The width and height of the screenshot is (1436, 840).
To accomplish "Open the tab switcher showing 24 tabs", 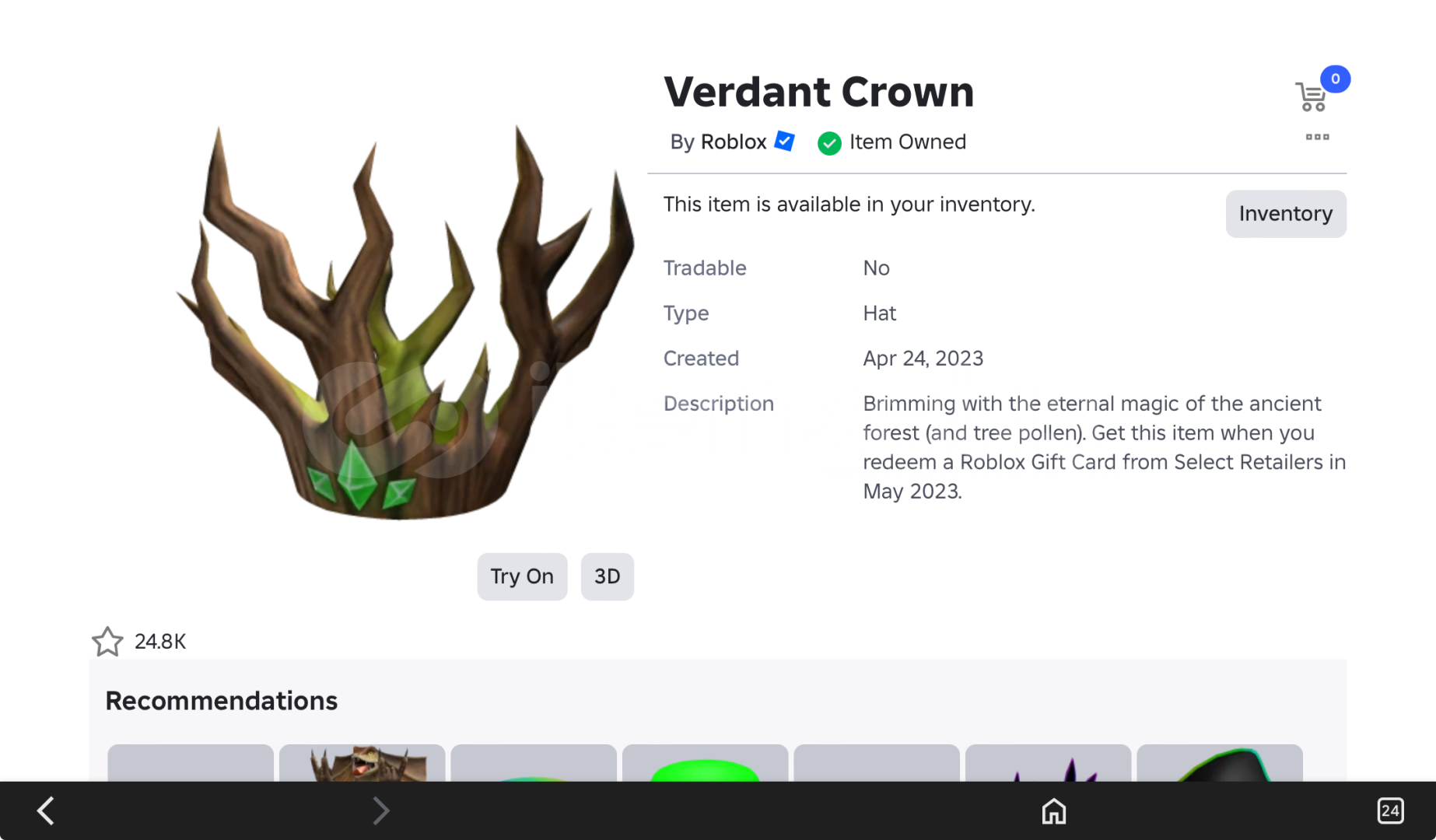I will tap(1390, 811).
